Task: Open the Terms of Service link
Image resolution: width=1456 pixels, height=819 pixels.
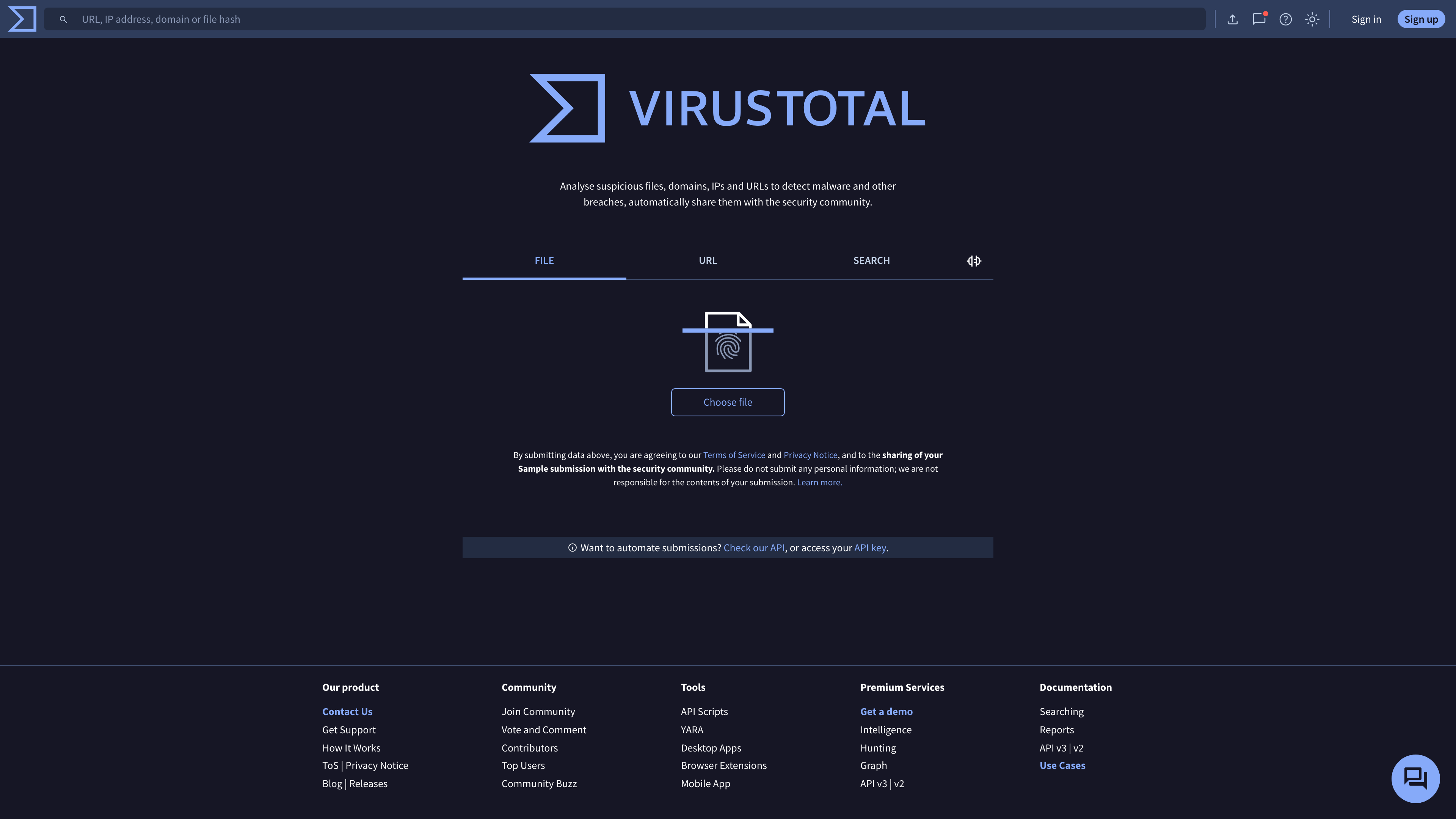Action: pyautogui.click(x=734, y=455)
